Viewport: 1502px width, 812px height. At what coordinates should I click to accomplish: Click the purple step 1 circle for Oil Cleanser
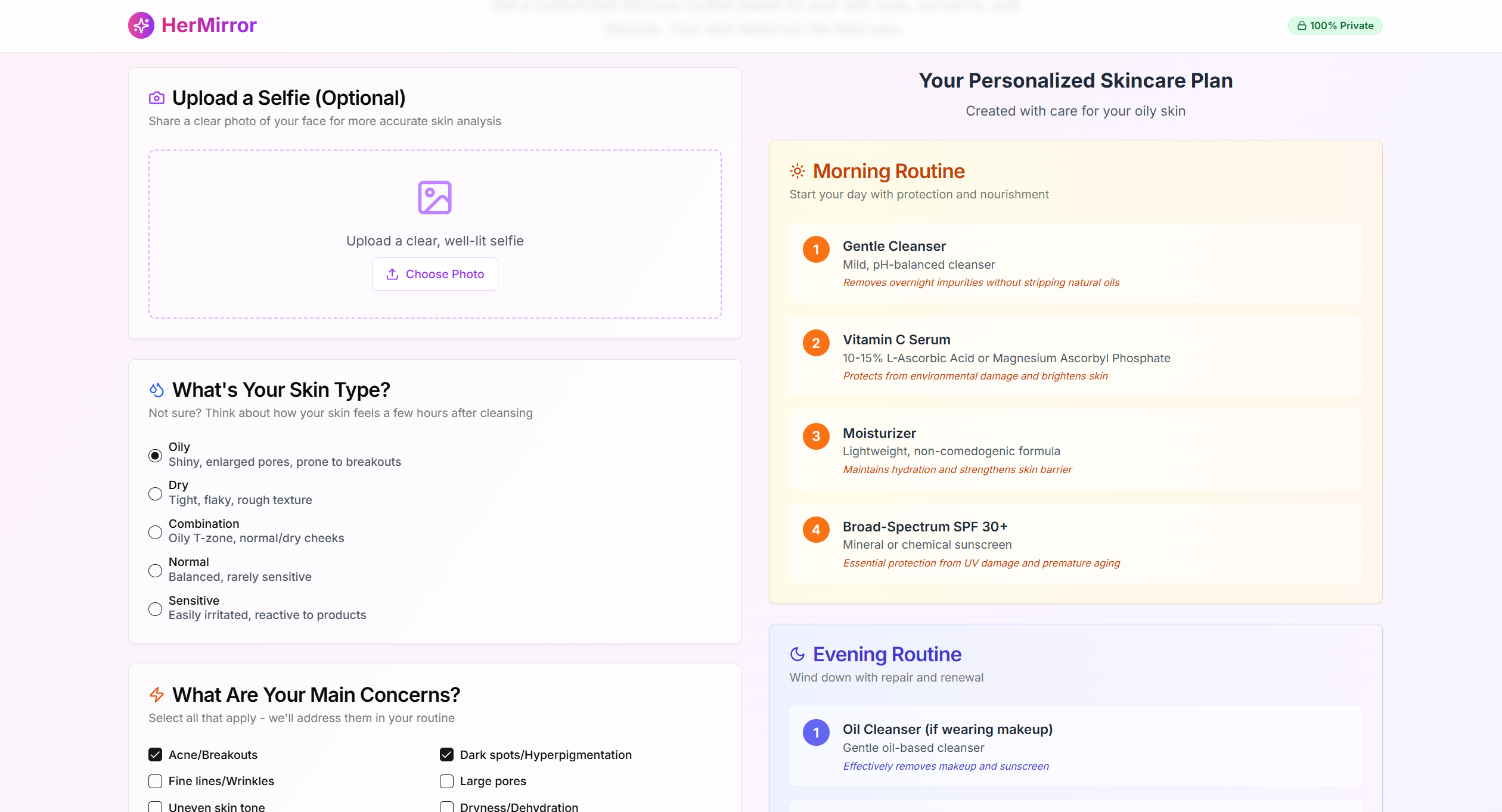(816, 733)
